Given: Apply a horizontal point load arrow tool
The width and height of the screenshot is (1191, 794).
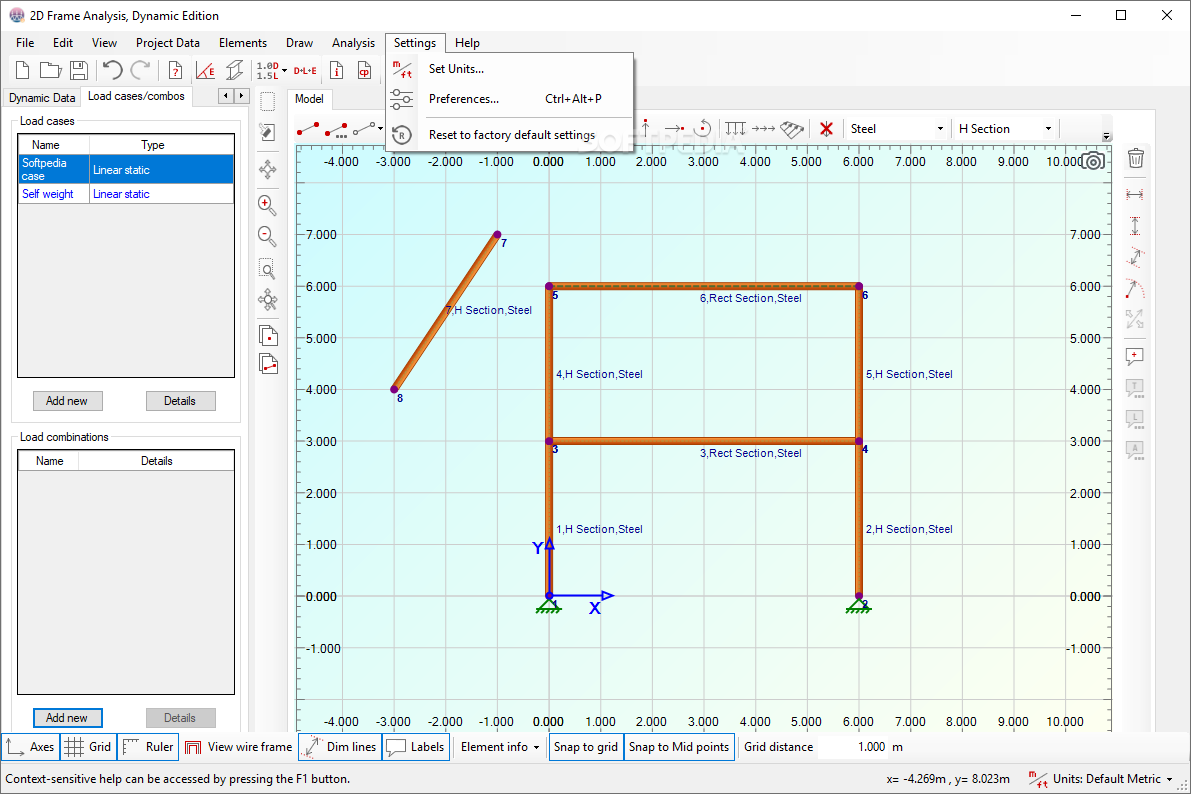Looking at the screenshot, I should (x=675, y=129).
